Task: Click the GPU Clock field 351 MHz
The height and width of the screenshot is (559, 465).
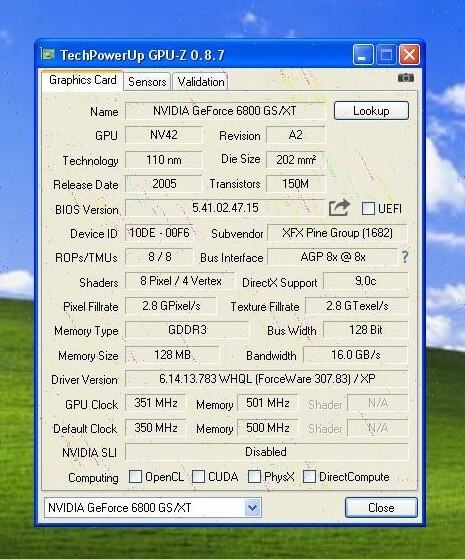Action: click(156, 403)
